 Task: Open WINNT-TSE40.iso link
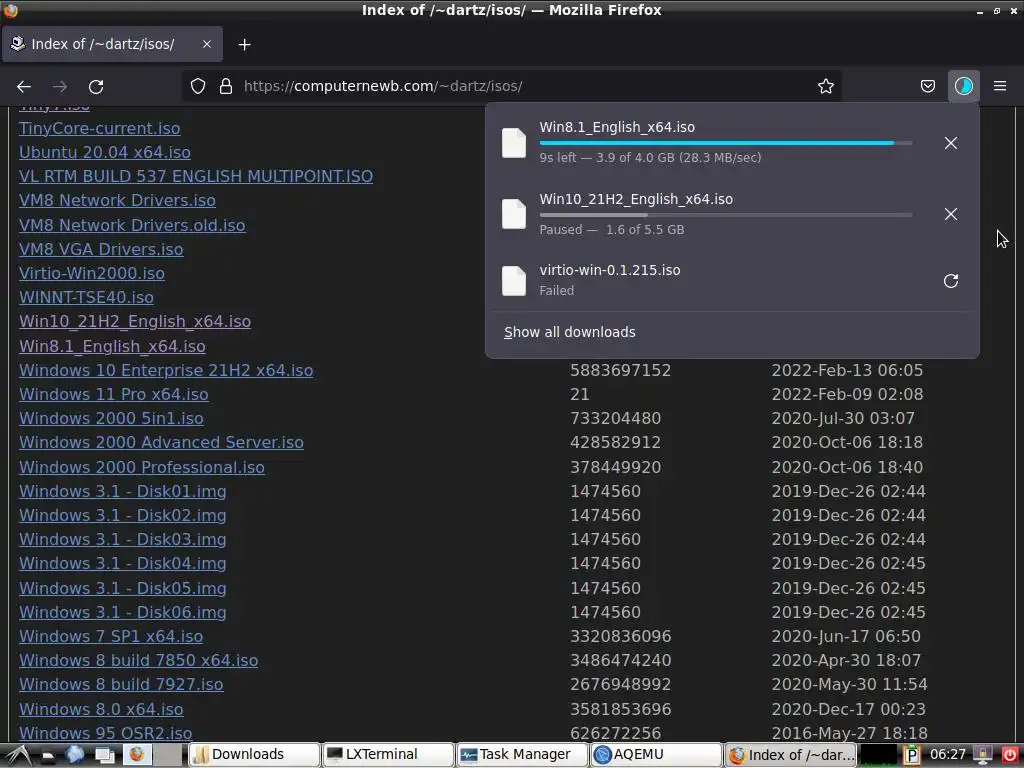[x=86, y=298]
